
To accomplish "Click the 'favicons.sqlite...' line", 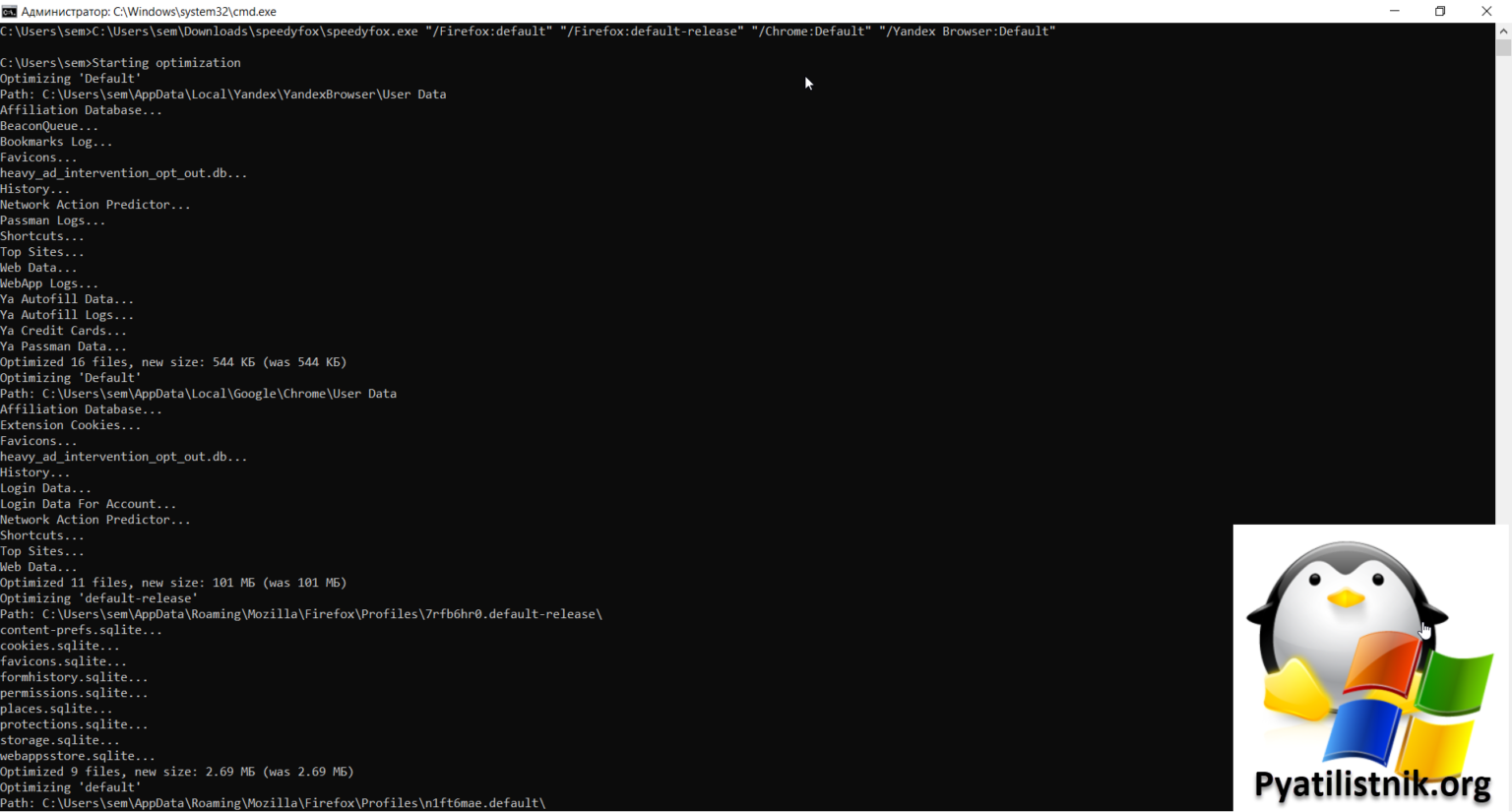I will click(63, 661).
